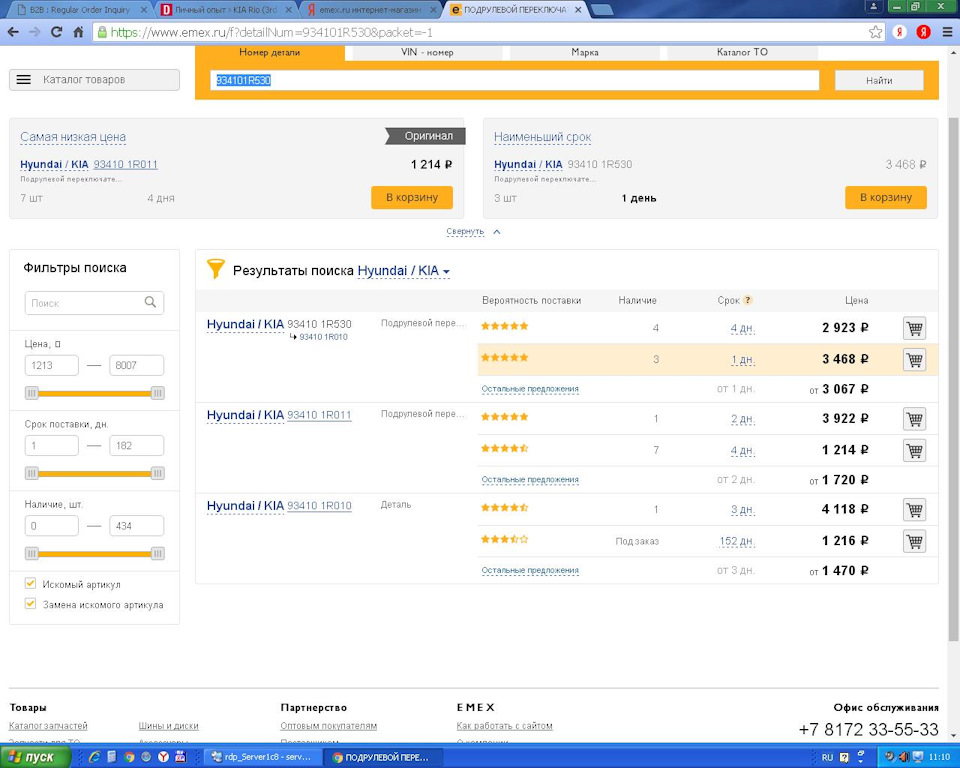Launch Internet Explorer from Quick Launch
This screenshot has width=960, height=768.
point(94,757)
